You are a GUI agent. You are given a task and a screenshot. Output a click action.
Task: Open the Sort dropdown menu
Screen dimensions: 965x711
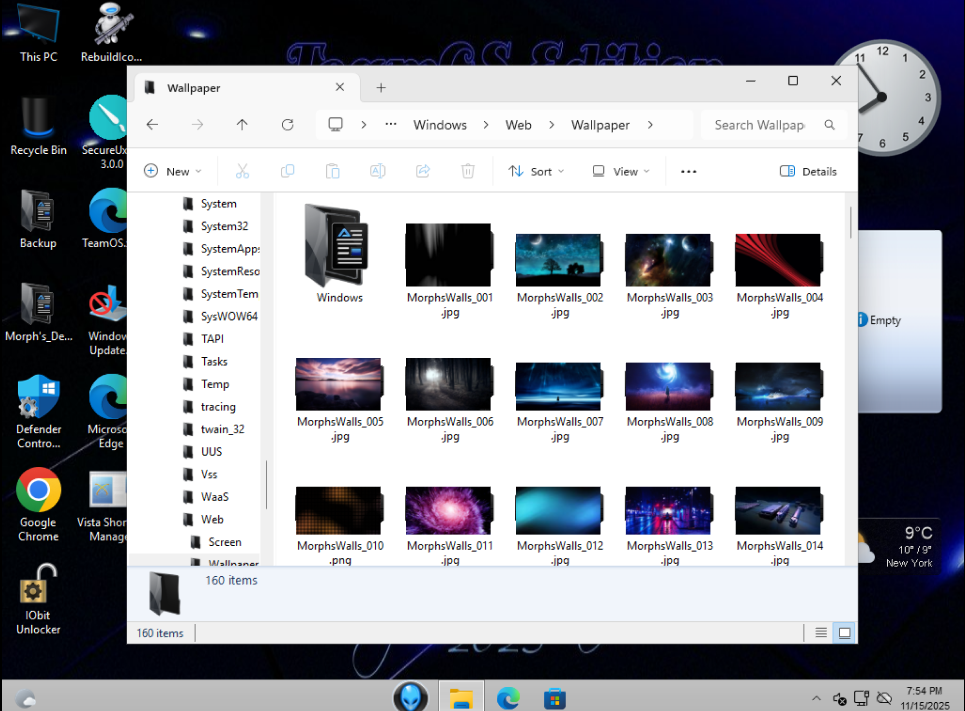[x=536, y=171]
